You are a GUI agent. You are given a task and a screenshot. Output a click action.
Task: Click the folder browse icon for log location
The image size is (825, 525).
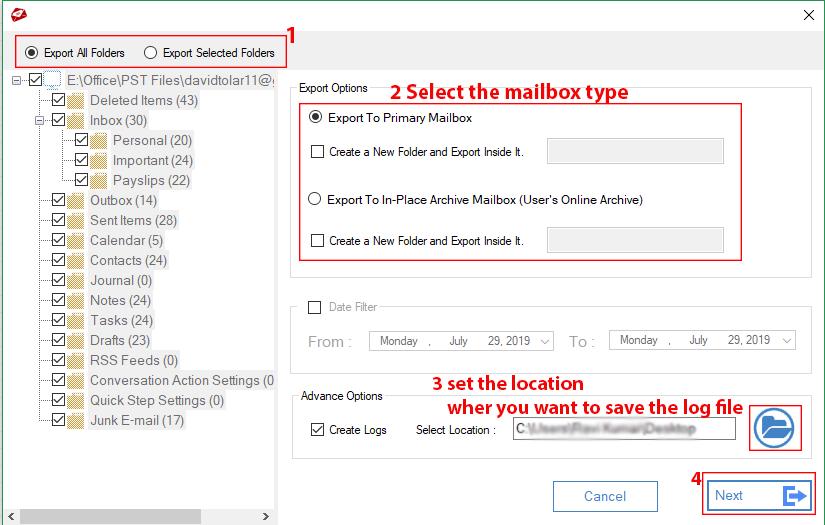tap(774, 428)
